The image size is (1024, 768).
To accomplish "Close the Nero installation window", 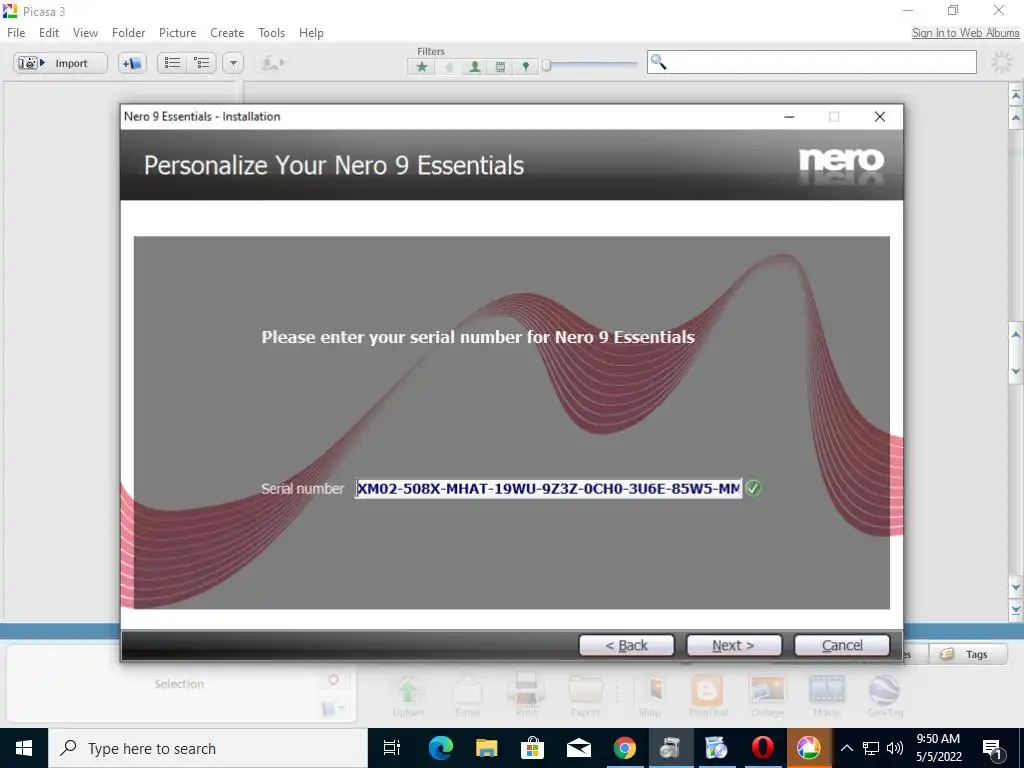I will click(x=880, y=117).
